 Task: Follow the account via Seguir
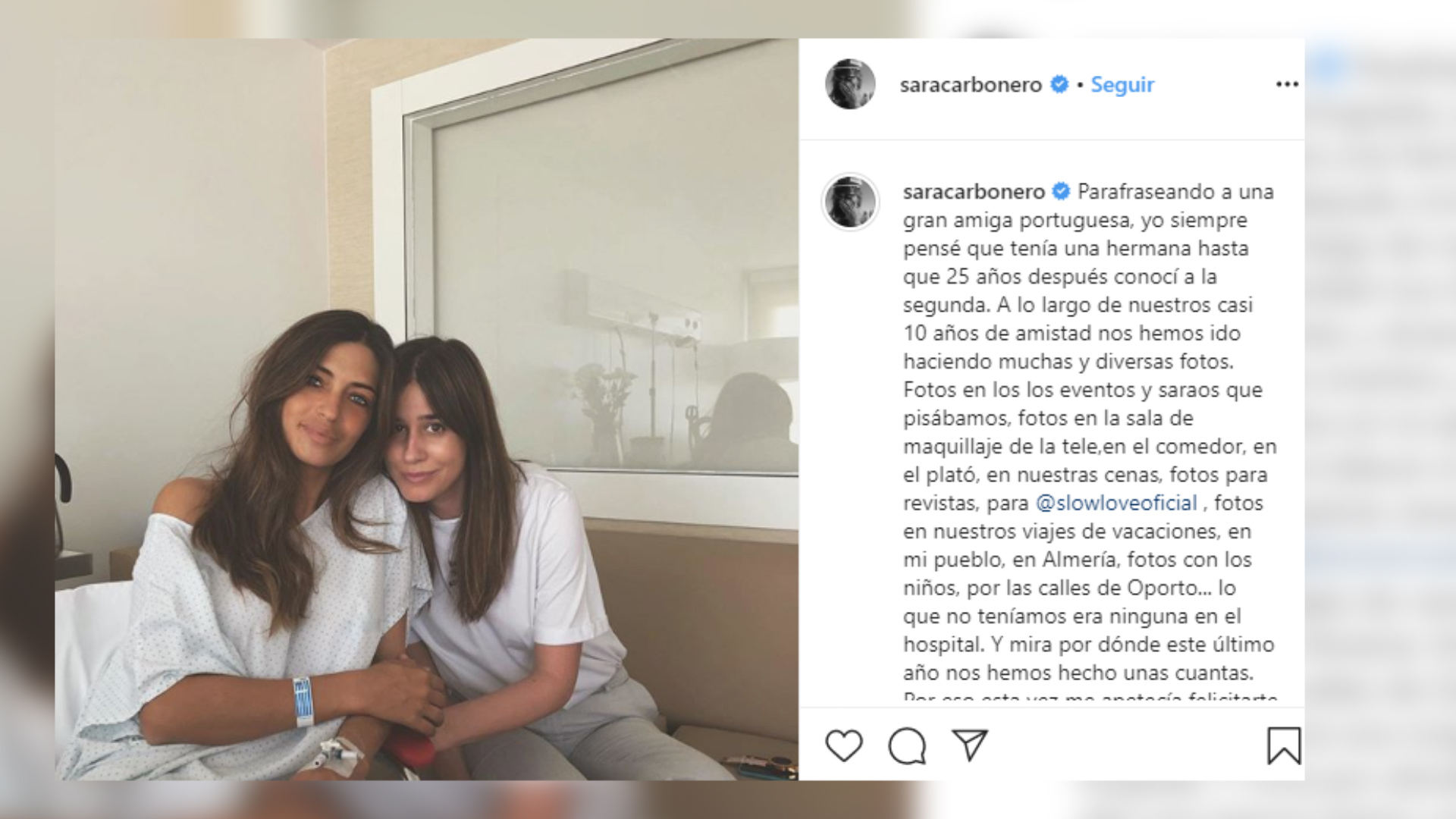pos(1122,84)
